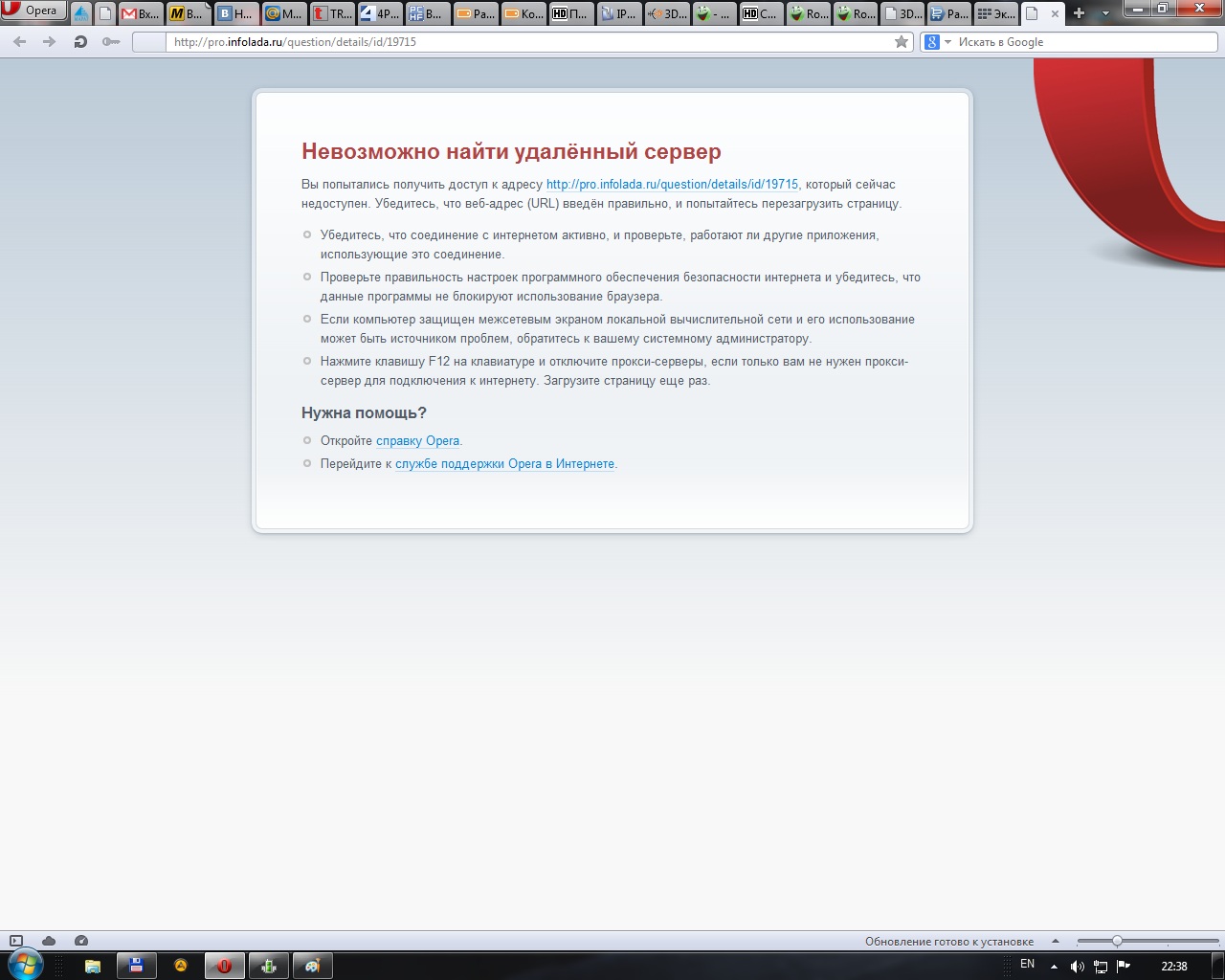
Task: Switch to the VK 'Н...' tab
Action: click(x=235, y=13)
